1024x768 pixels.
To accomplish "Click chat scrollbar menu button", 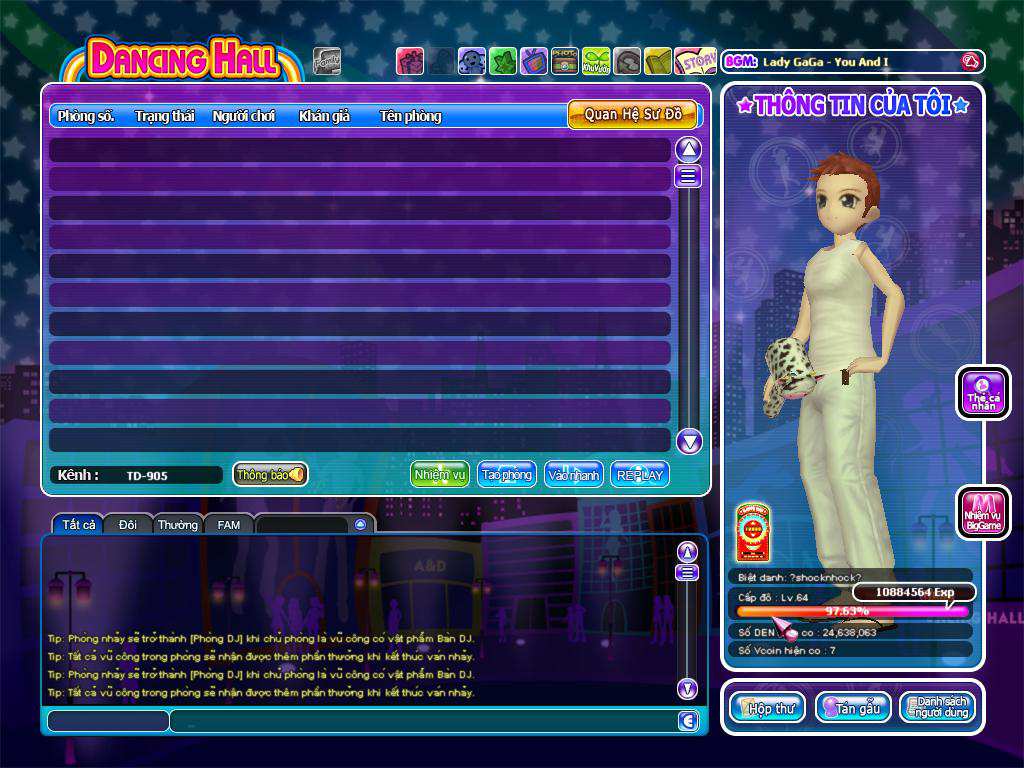I will [x=687, y=573].
